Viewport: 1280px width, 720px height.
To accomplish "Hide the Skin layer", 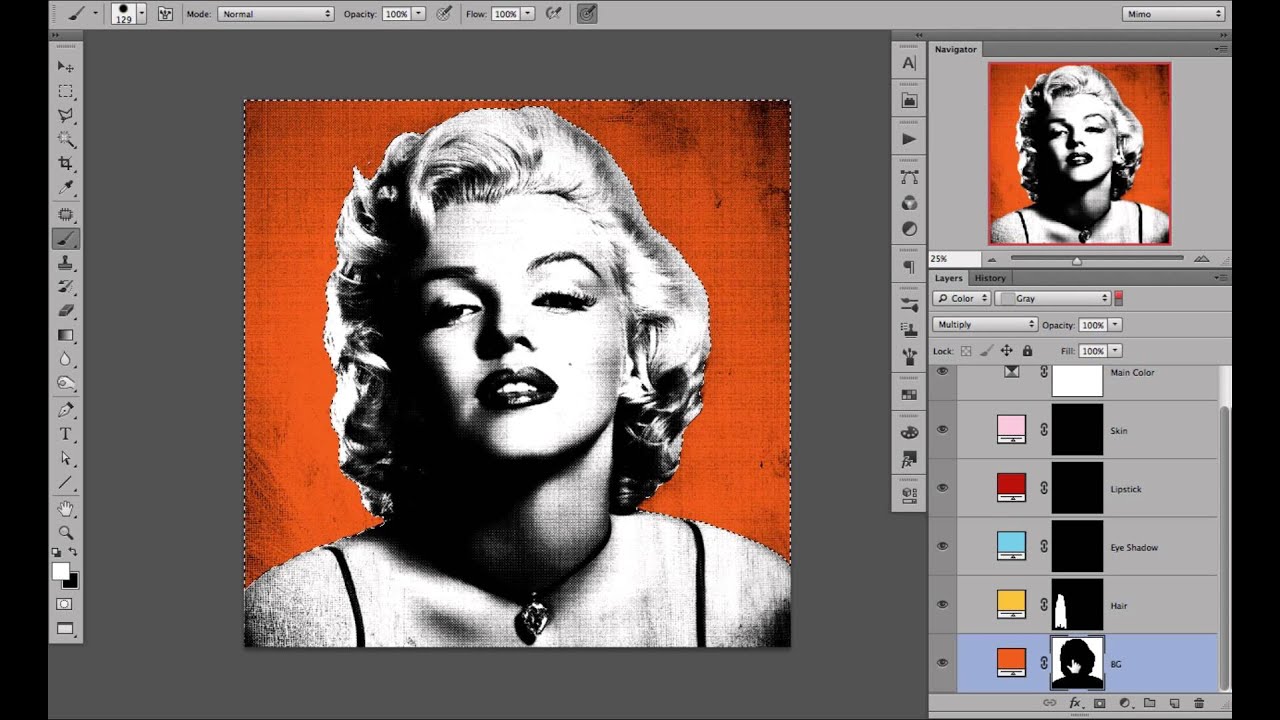I will tap(942, 430).
